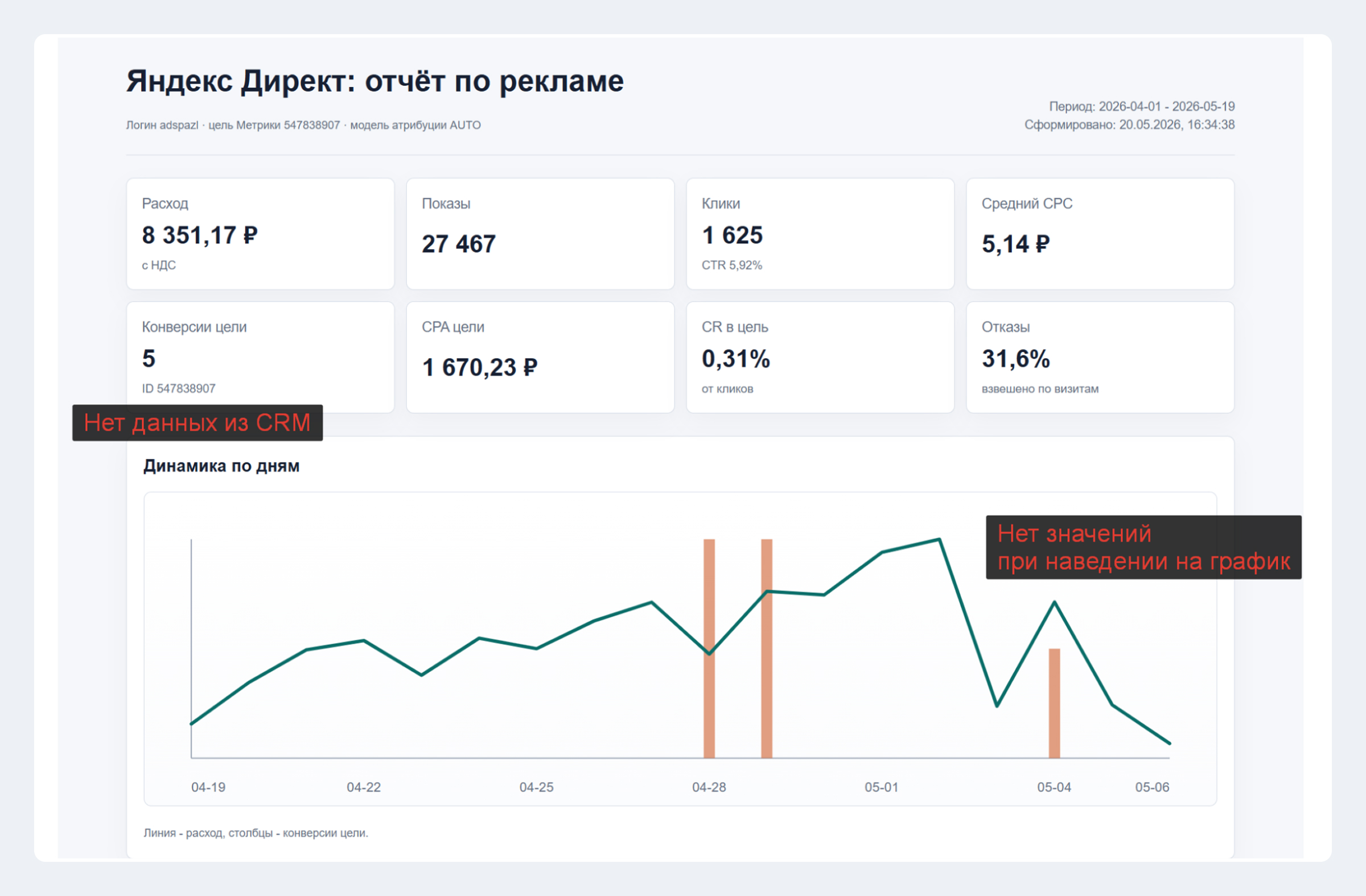Click the "04-28" axis date label
Image resolution: width=1366 pixels, height=896 pixels.
click(709, 787)
